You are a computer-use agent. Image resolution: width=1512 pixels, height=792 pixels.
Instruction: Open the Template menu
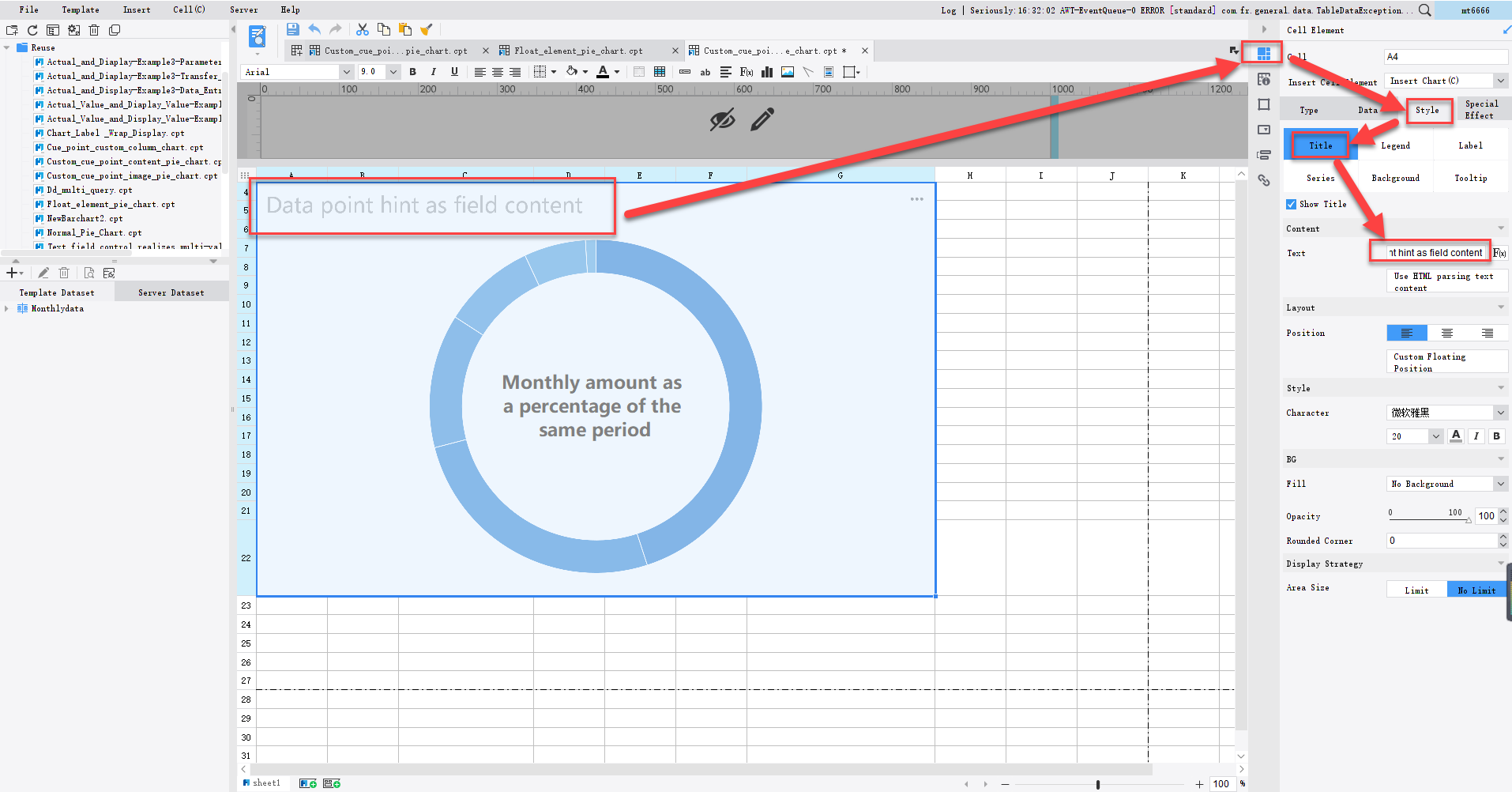(x=81, y=9)
